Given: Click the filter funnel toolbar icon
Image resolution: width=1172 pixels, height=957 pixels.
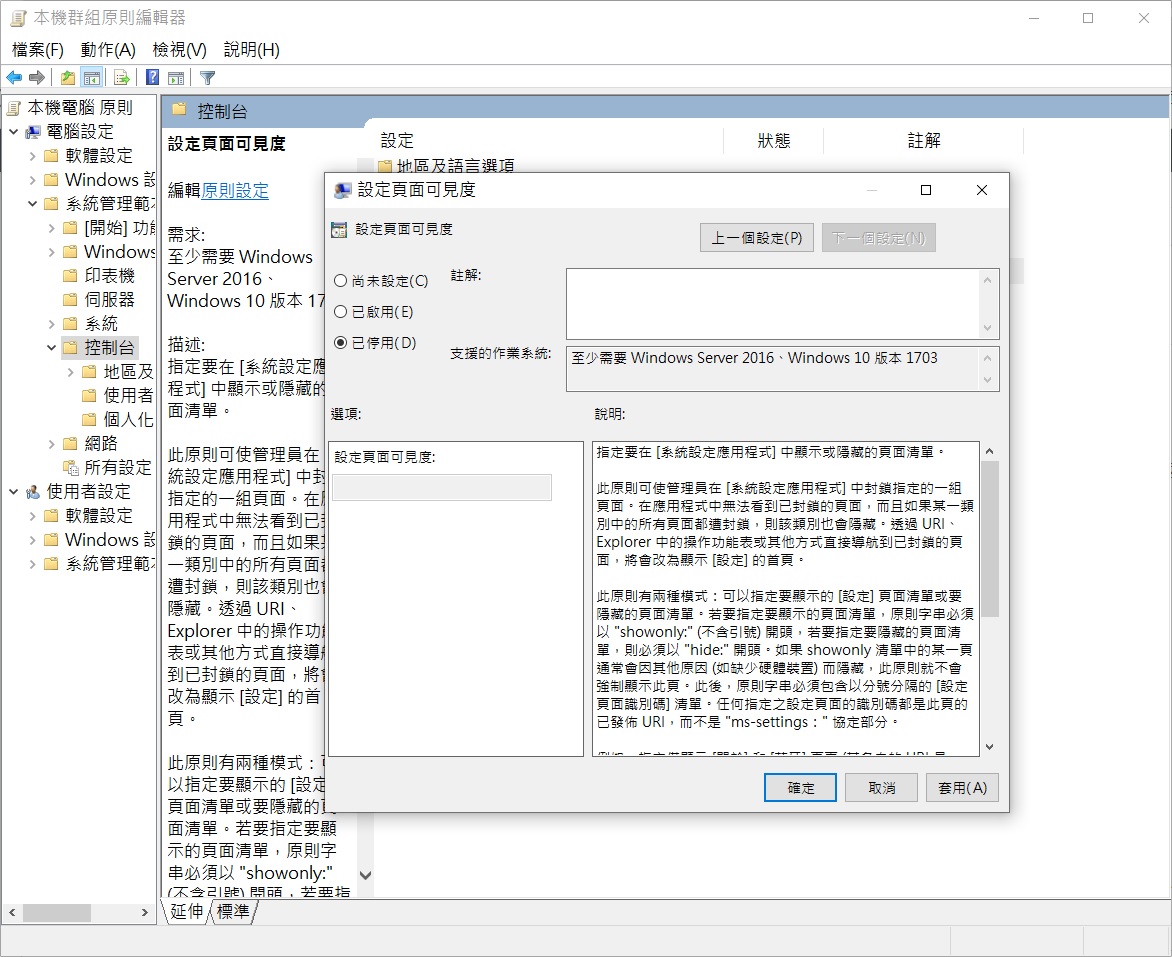Looking at the screenshot, I should [208, 77].
